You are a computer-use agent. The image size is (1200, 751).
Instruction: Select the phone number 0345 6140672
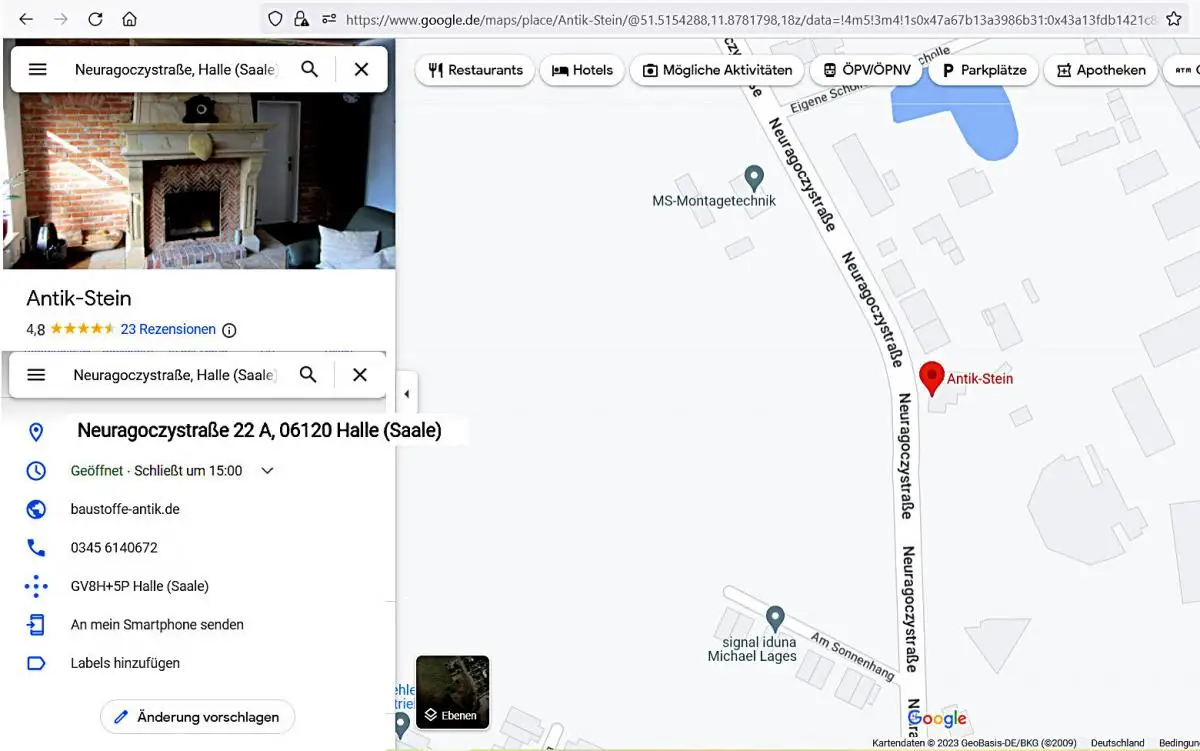pyautogui.click(x=114, y=548)
